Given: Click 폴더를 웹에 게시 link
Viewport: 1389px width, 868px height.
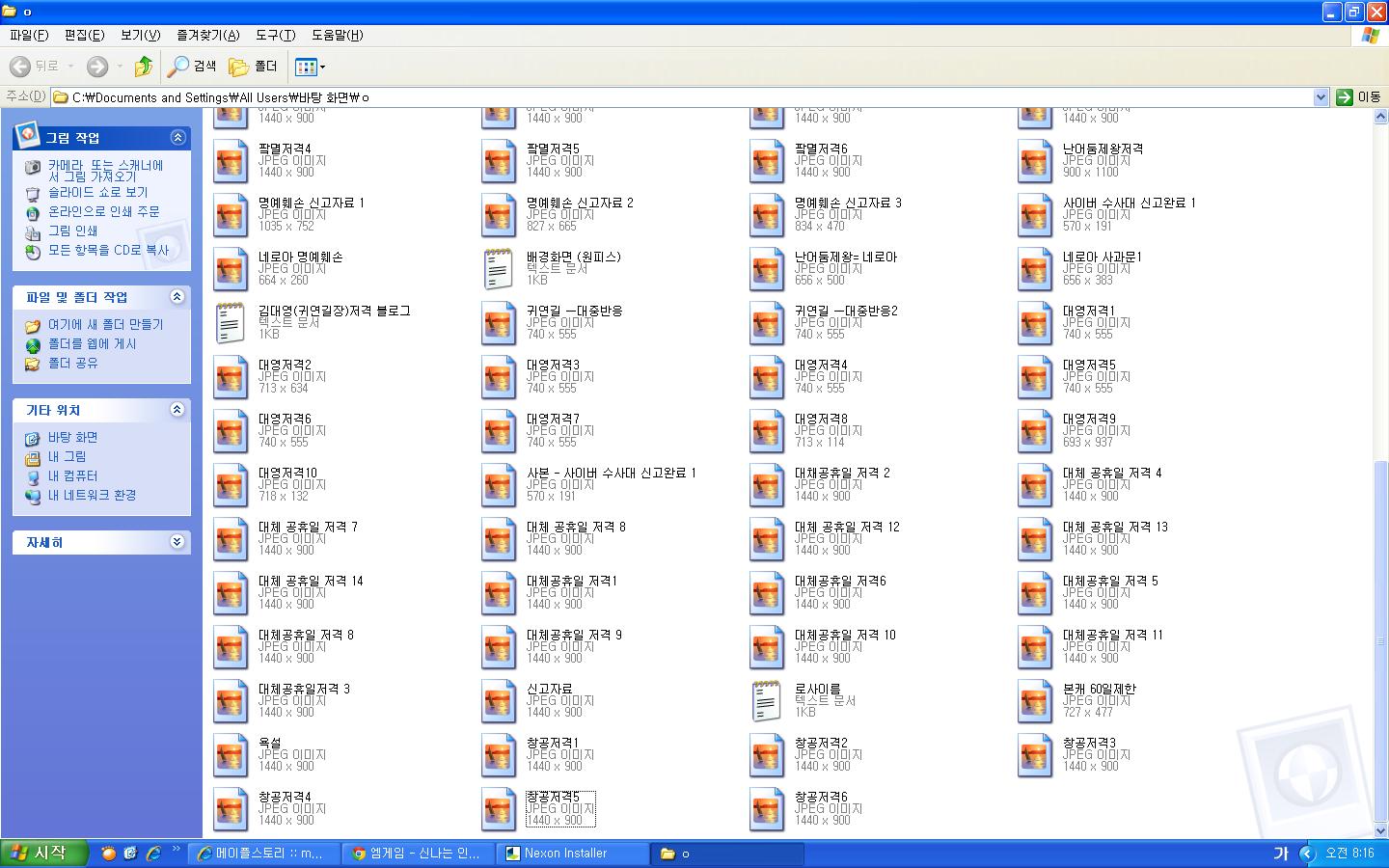Looking at the screenshot, I should tap(93, 343).
